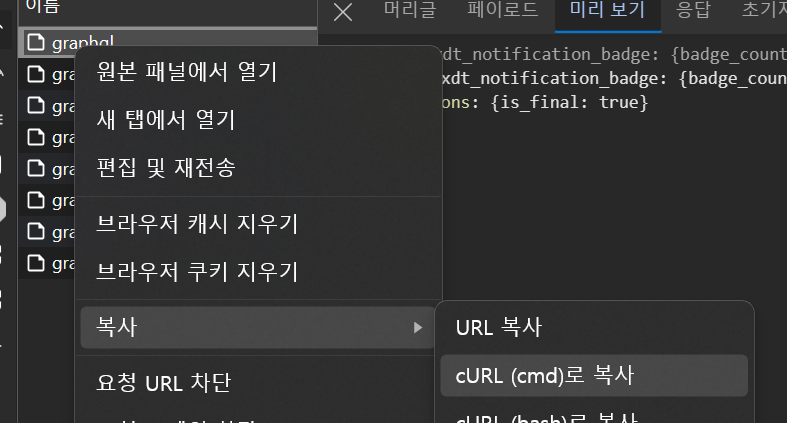The width and height of the screenshot is (787, 423).
Task: Open the 복사 submenu
Action: (x=257, y=327)
